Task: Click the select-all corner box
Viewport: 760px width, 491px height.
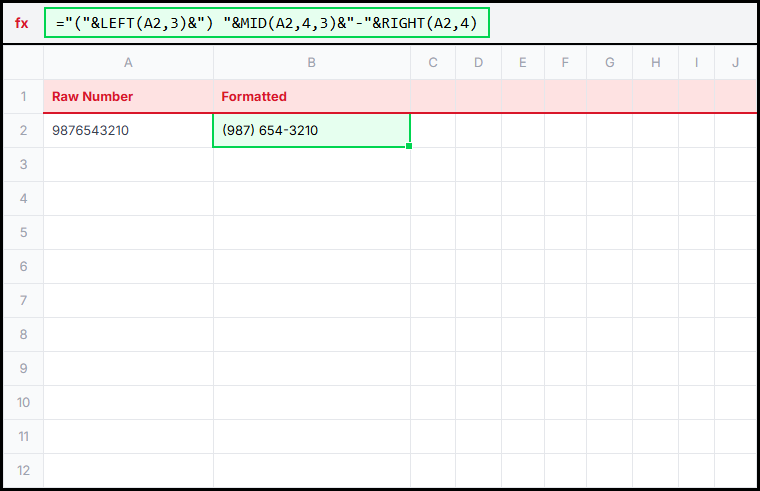Action: 23,63
